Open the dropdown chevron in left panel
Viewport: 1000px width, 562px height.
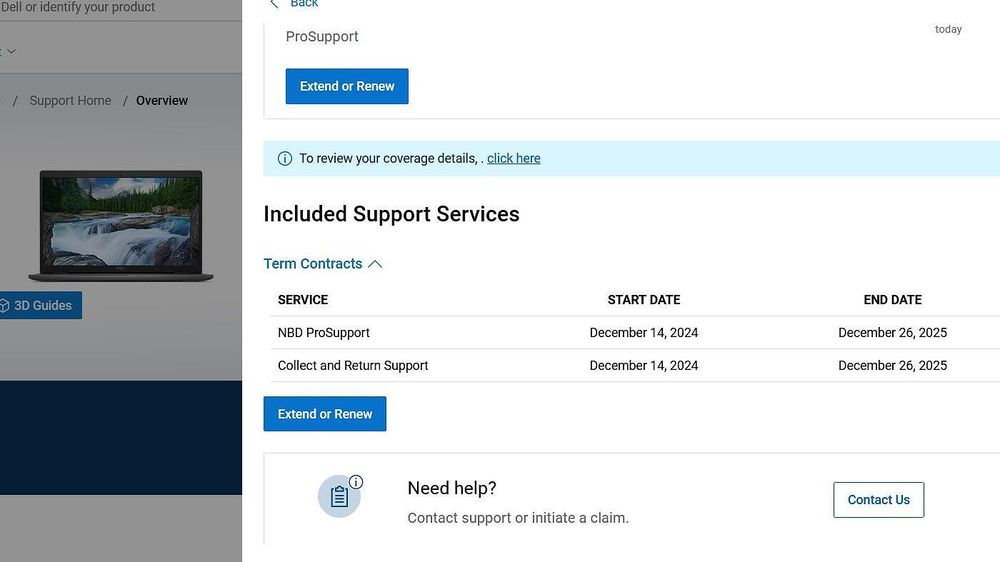tap(11, 51)
